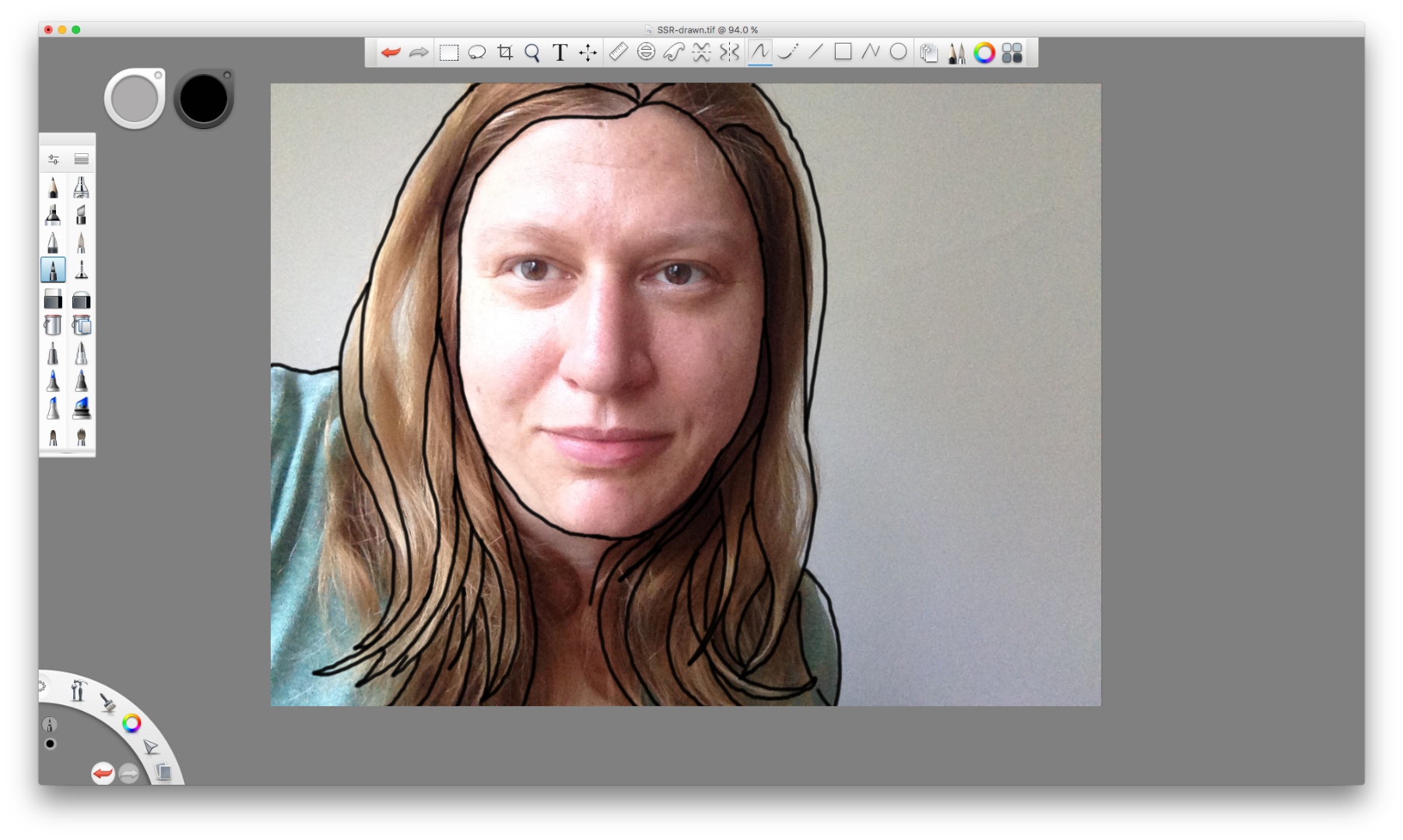The height and width of the screenshot is (840, 1403).
Task: Select the highlighted Felt pen brush
Action: (x=53, y=270)
